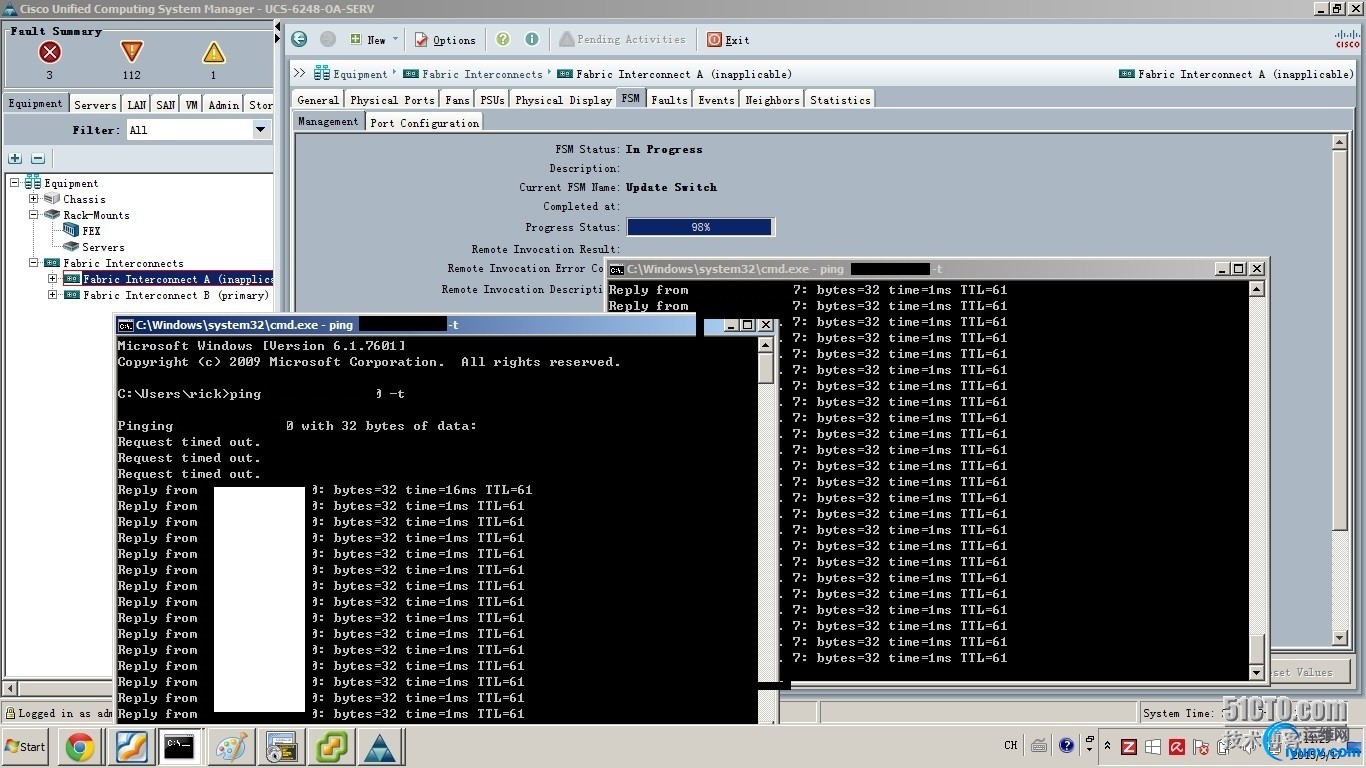
Task: Open the cmd.exe taskbar icon
Action: click(180, 747)
